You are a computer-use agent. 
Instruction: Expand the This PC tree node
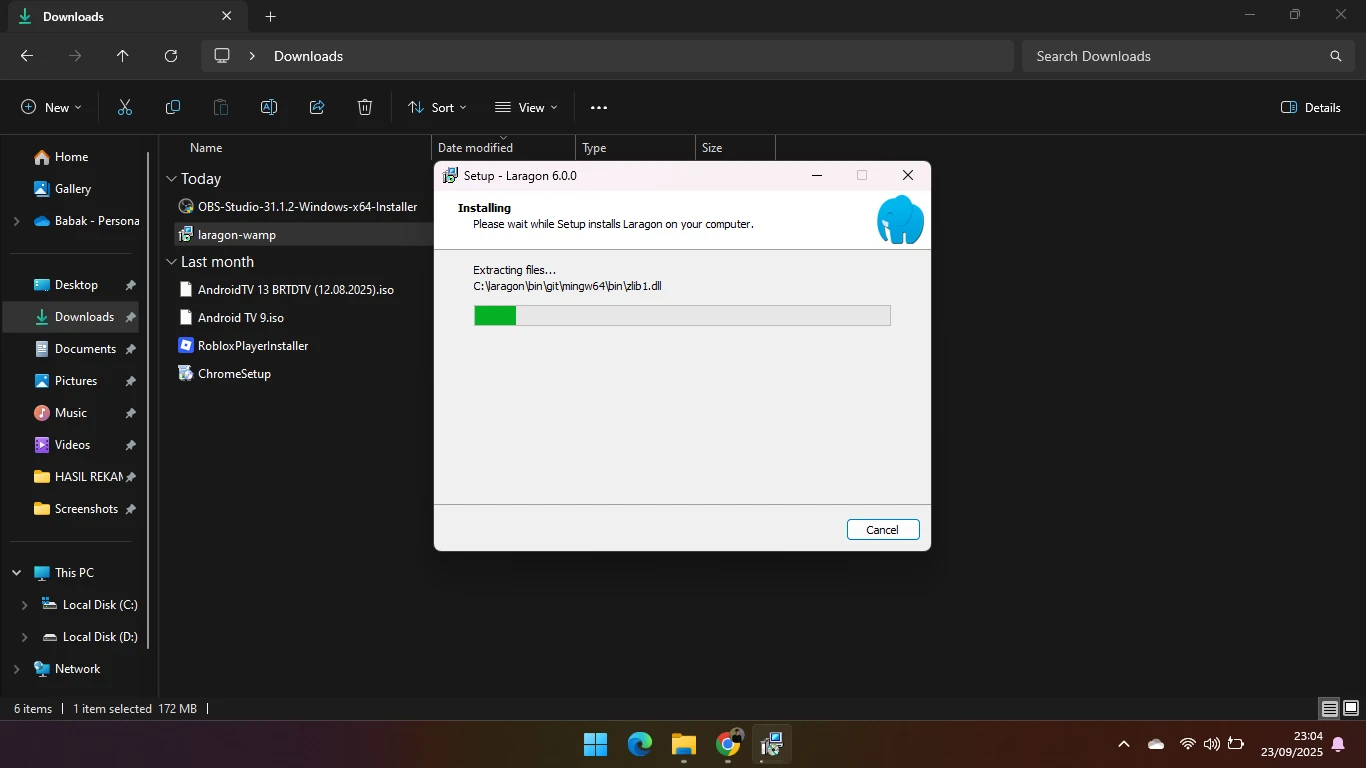(x=17, y=573)
